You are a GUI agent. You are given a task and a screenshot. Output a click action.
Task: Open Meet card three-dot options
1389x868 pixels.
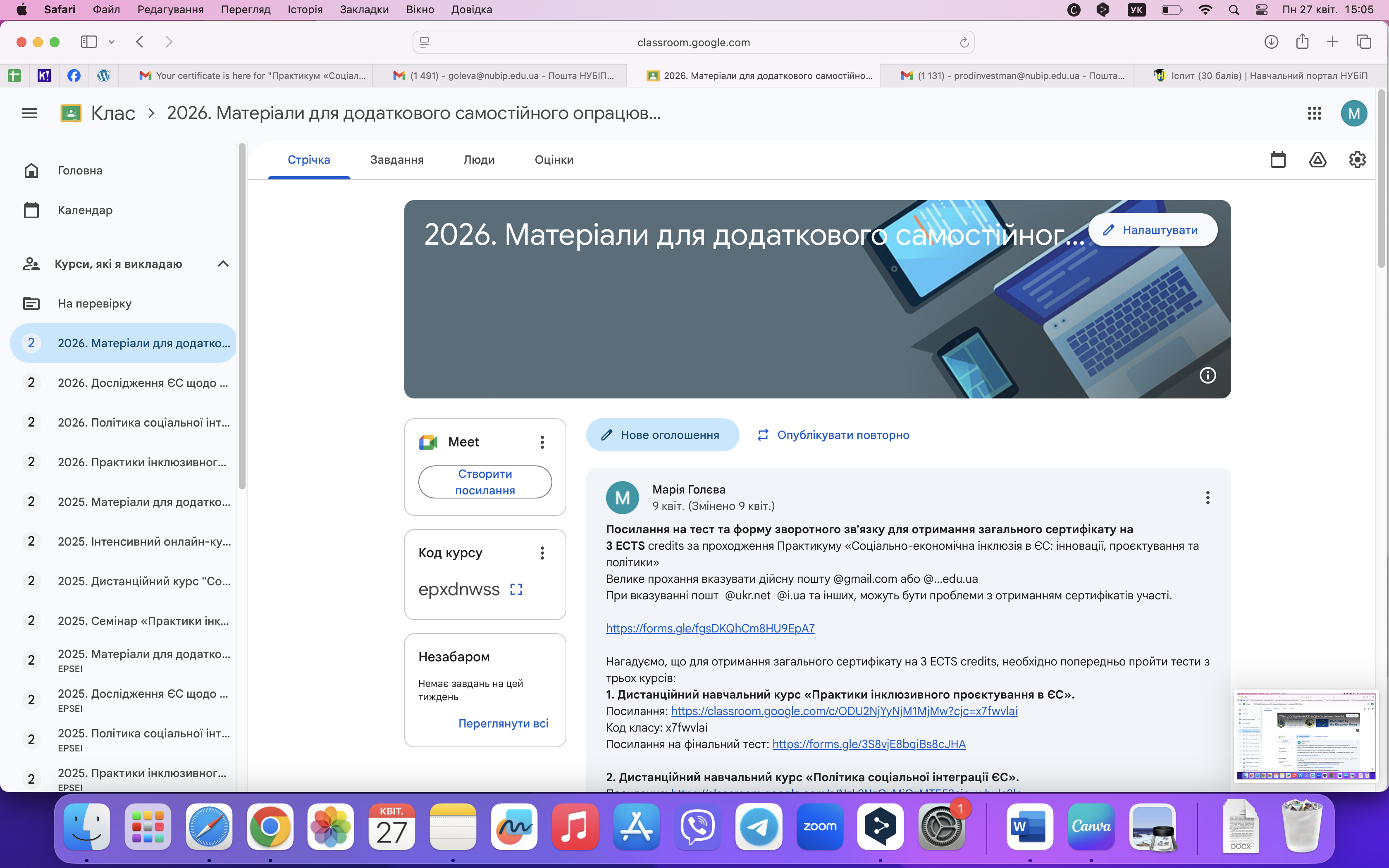542,442
